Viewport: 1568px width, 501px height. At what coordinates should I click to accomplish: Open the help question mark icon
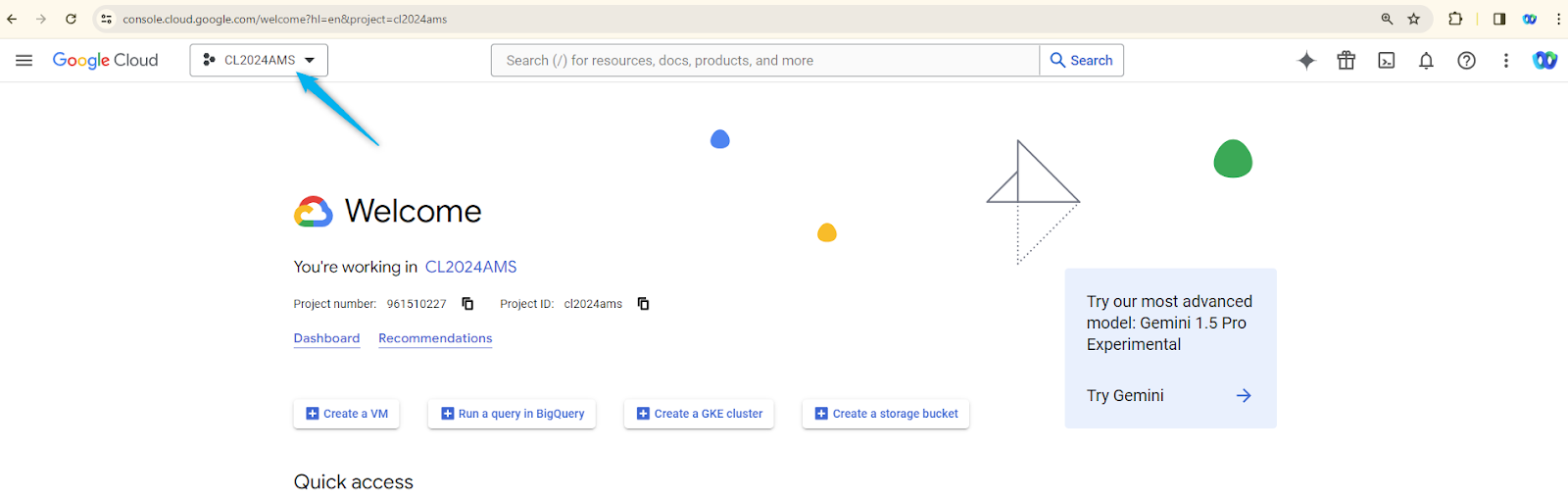1466,61
